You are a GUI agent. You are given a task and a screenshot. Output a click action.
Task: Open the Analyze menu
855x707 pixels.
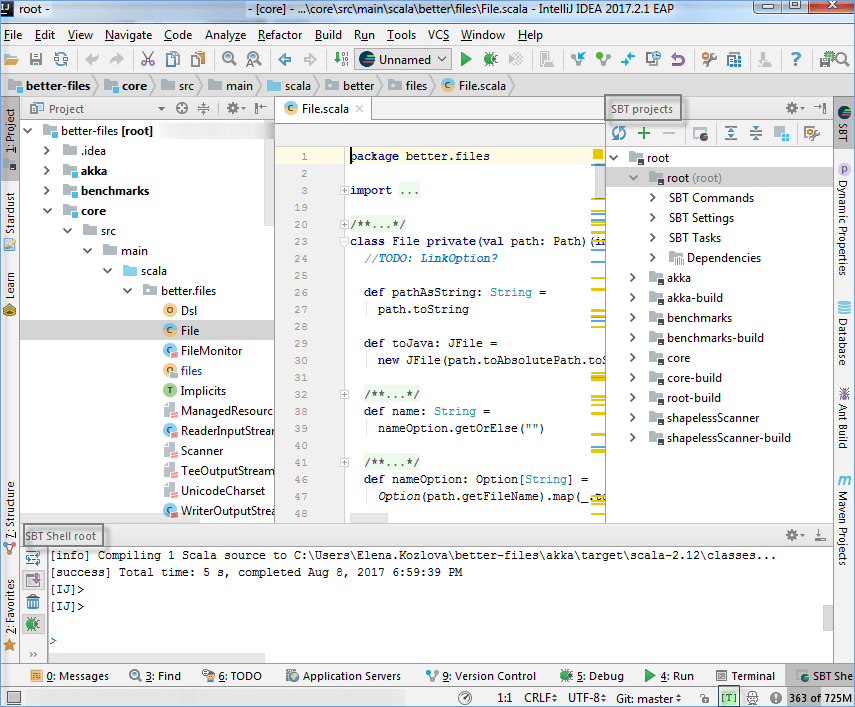225,35
